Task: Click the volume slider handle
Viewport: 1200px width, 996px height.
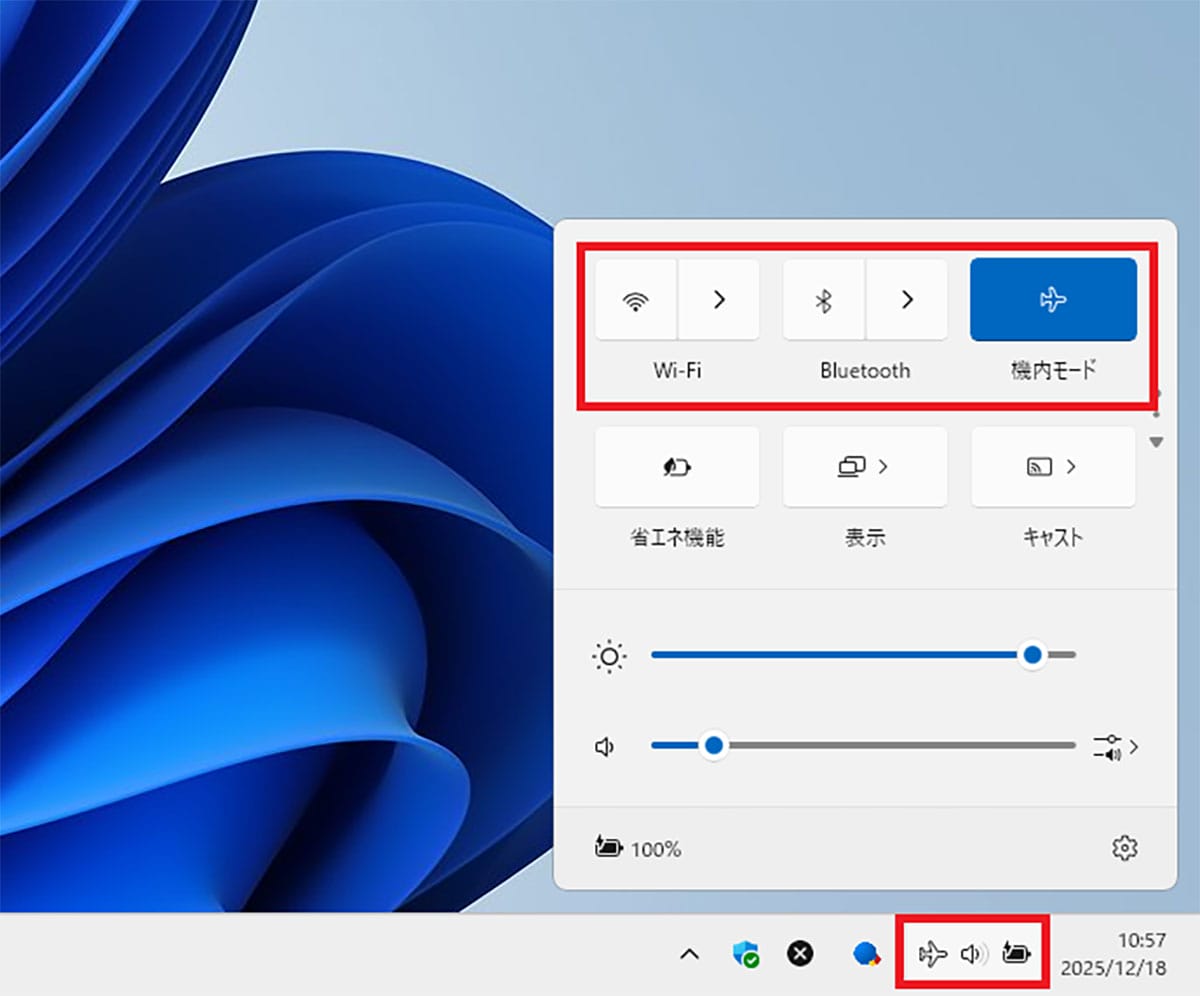Action: (714, 745)
